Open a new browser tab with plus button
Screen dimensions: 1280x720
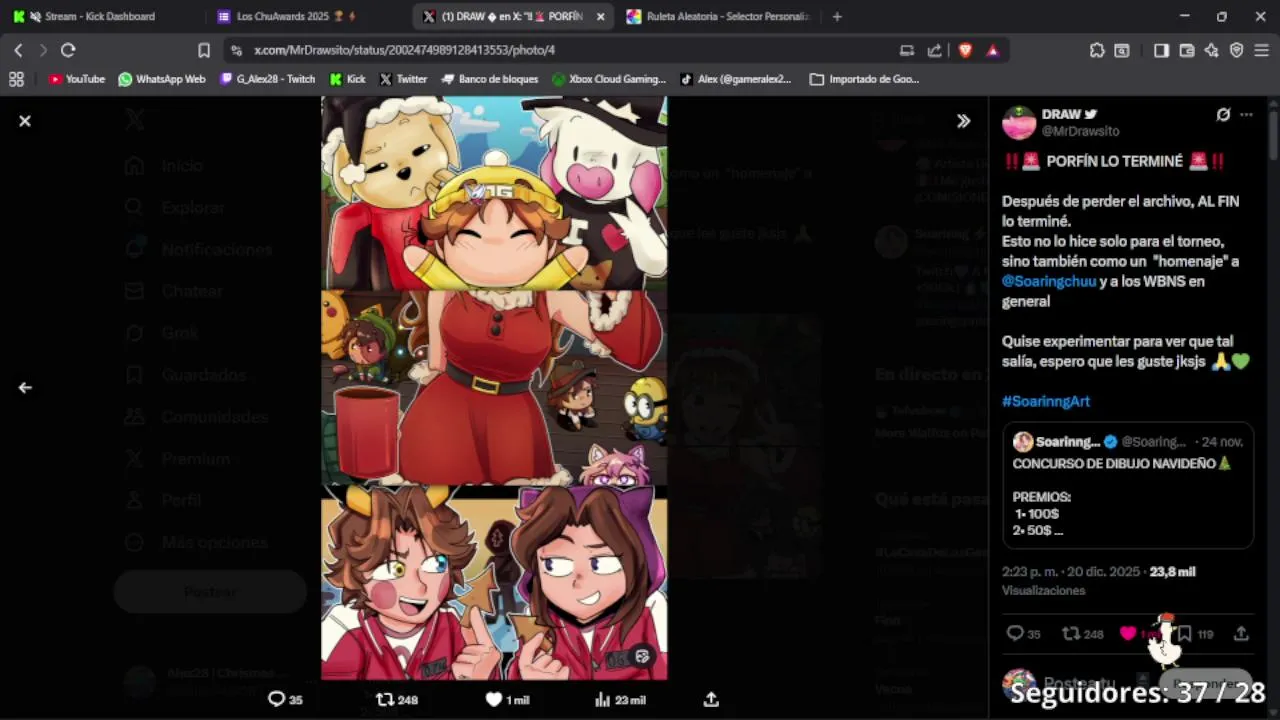pyautogui.click(x=837, y=16)
